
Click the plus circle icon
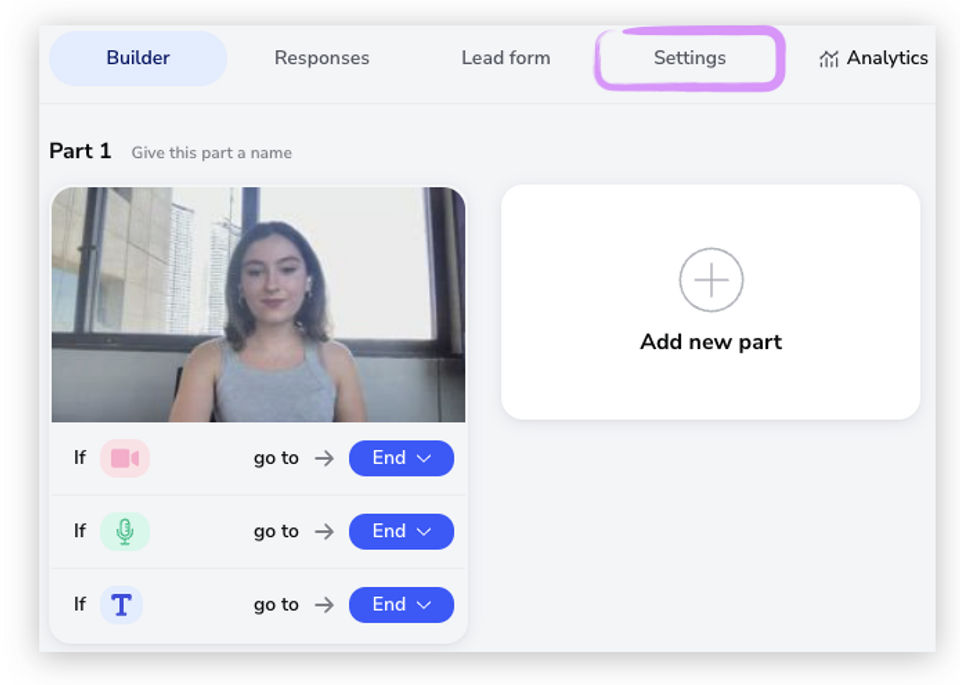(711, 280)
